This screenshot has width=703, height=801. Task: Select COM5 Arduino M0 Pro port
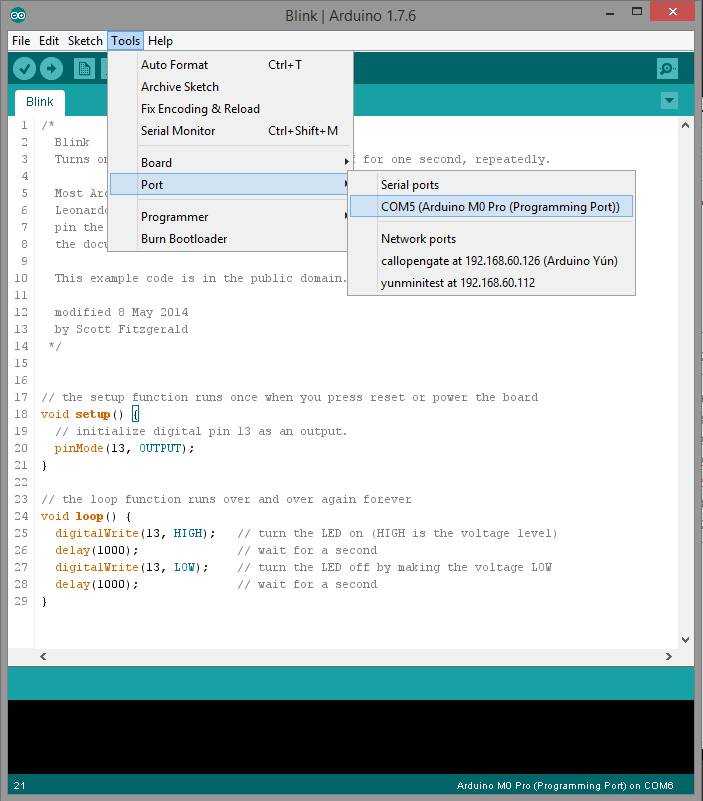(491, 207)
